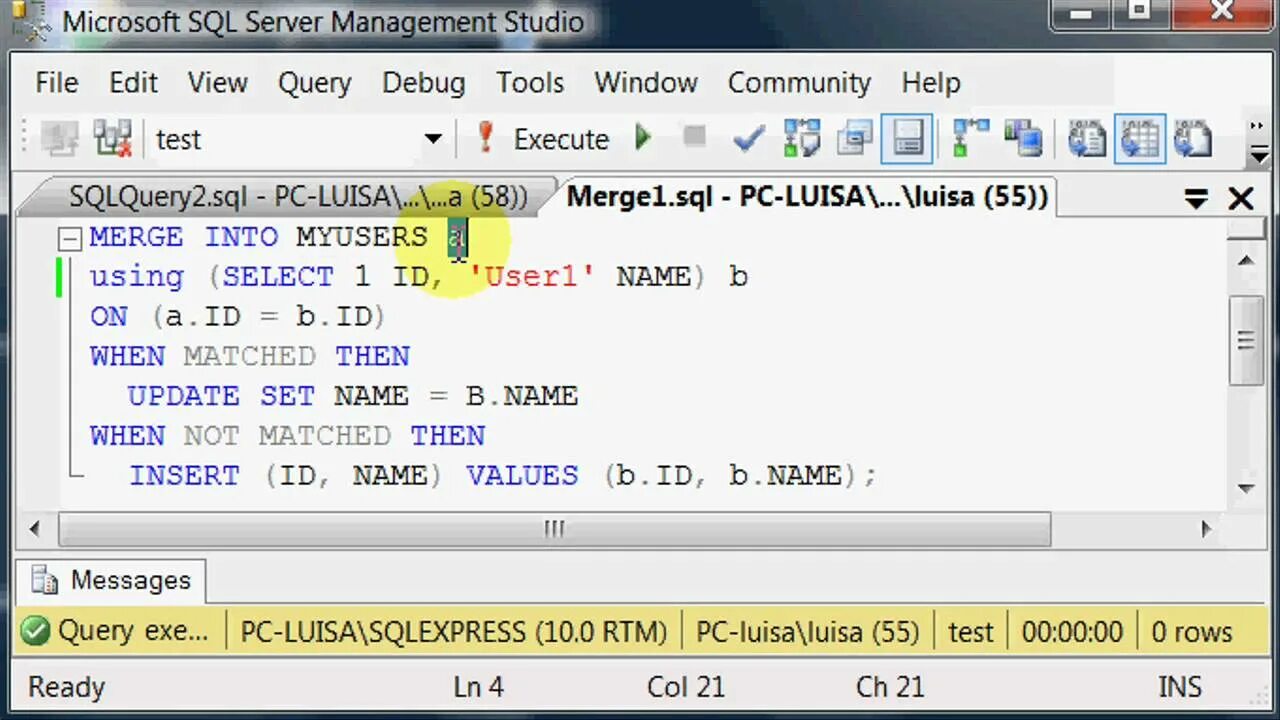Open the View menu
The image size is (1280, 720).
(217, 83)
